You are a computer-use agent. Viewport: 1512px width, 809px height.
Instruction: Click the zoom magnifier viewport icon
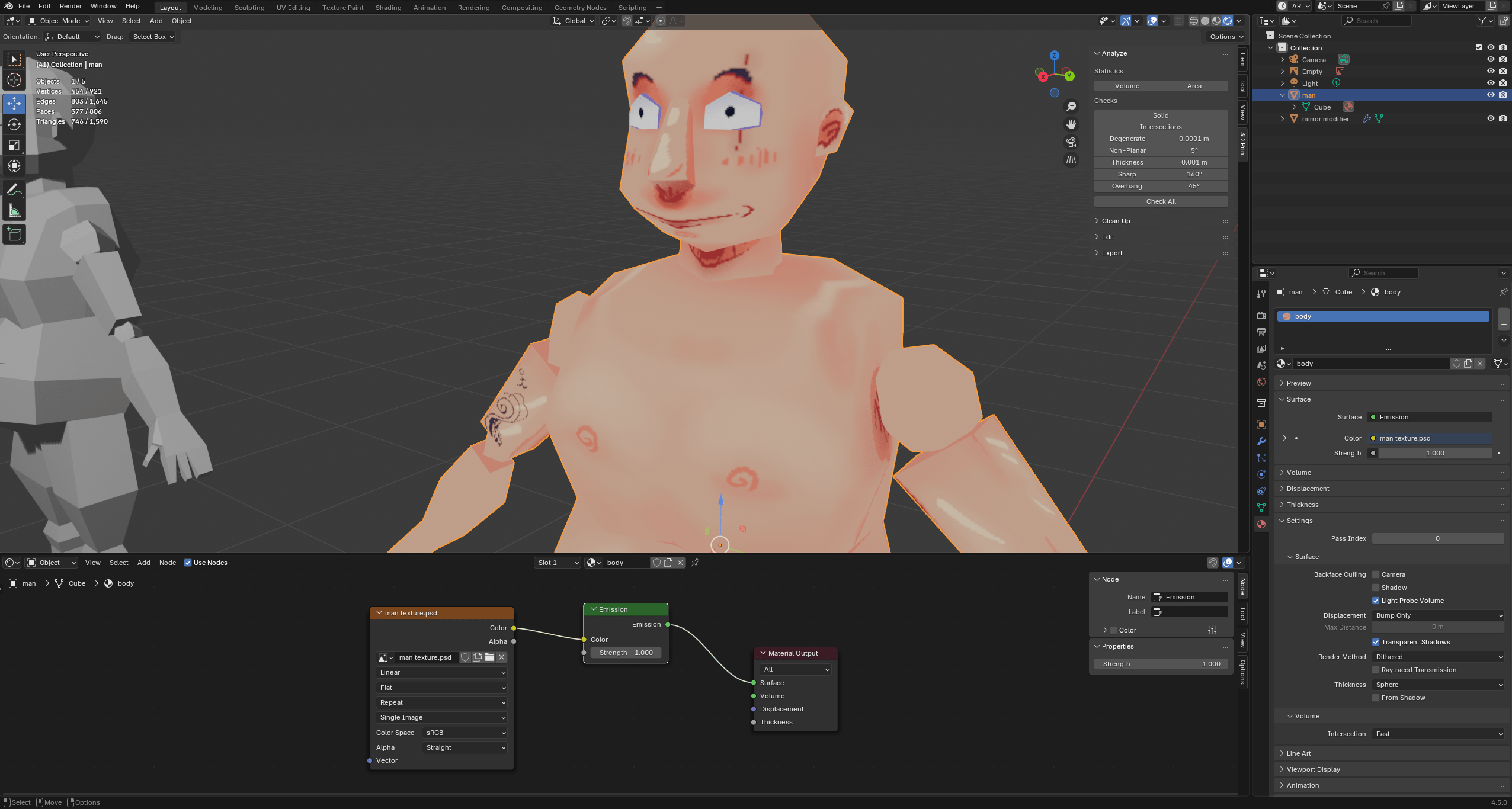[1071, 107]
